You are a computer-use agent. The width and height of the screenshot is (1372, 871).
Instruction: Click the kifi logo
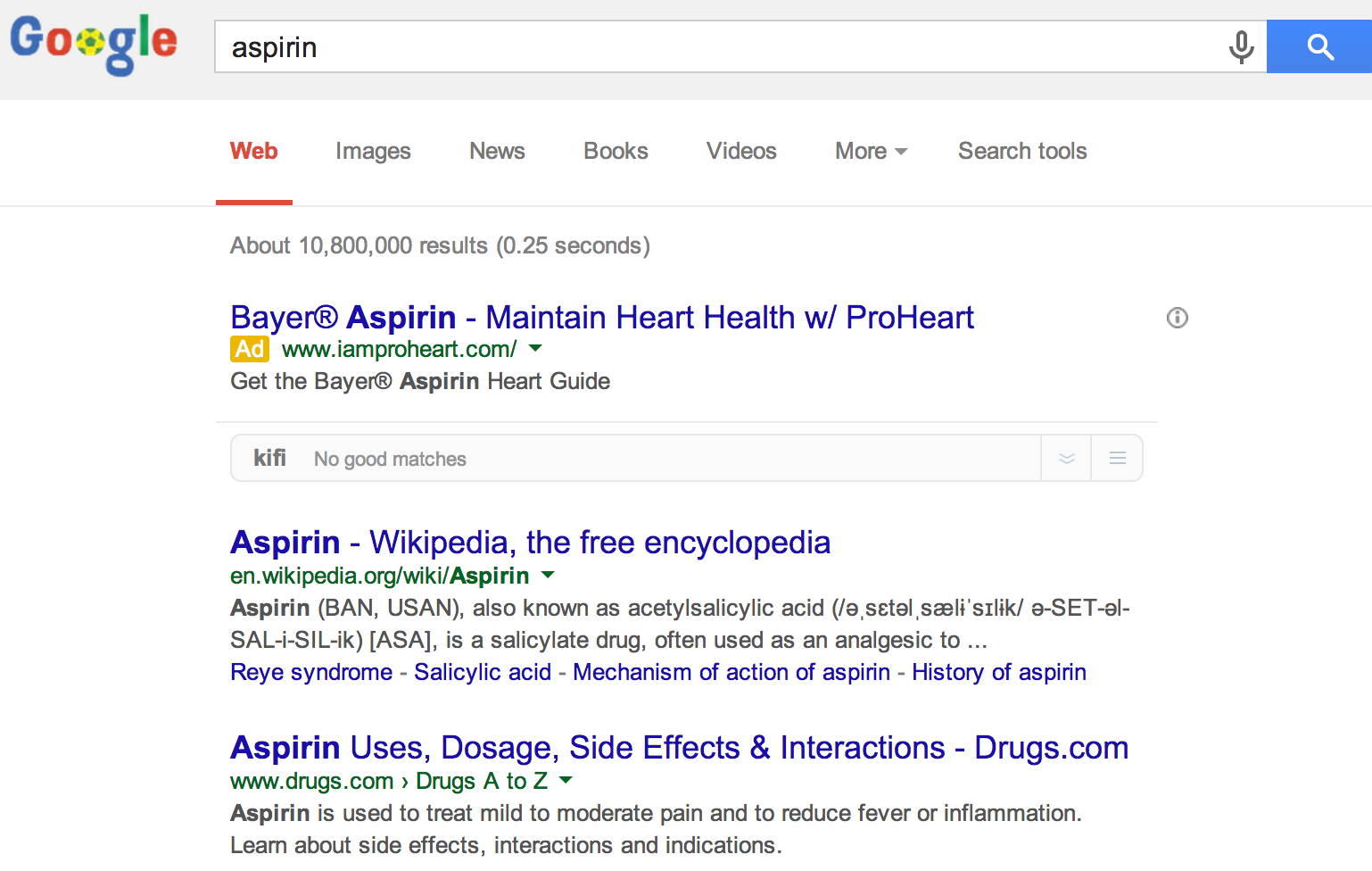[269, 459]
